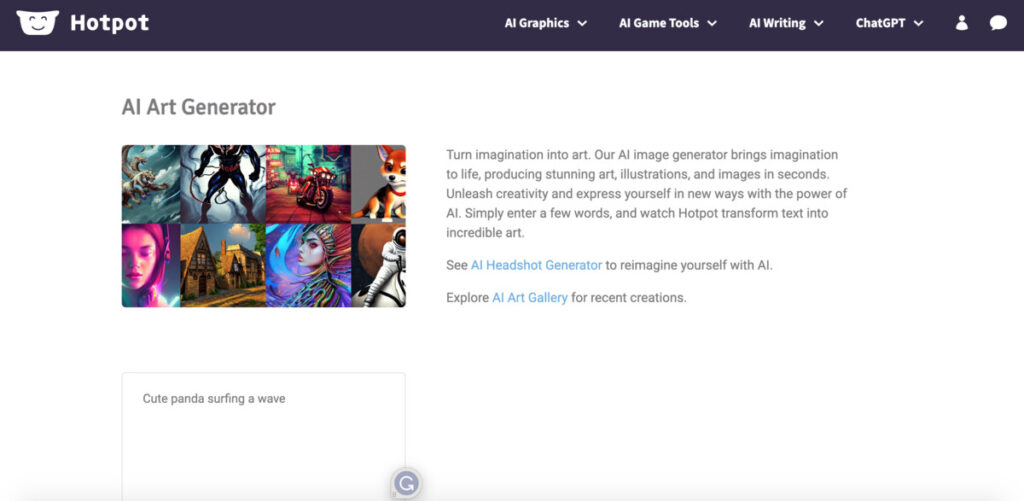This screenshot has width=1024, height=501.
Task: Expand the AI Graphics dropdown menu
Action: 546,23
